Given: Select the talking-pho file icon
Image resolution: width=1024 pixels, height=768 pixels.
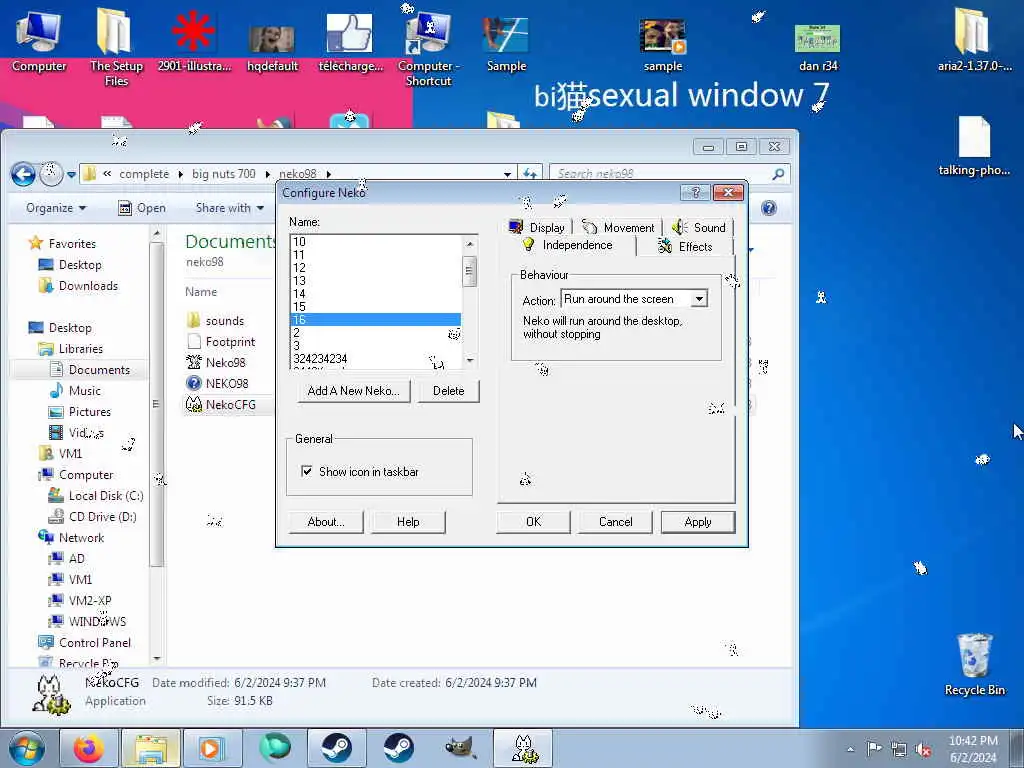Looking at the screenshot, I should [974, 146].
